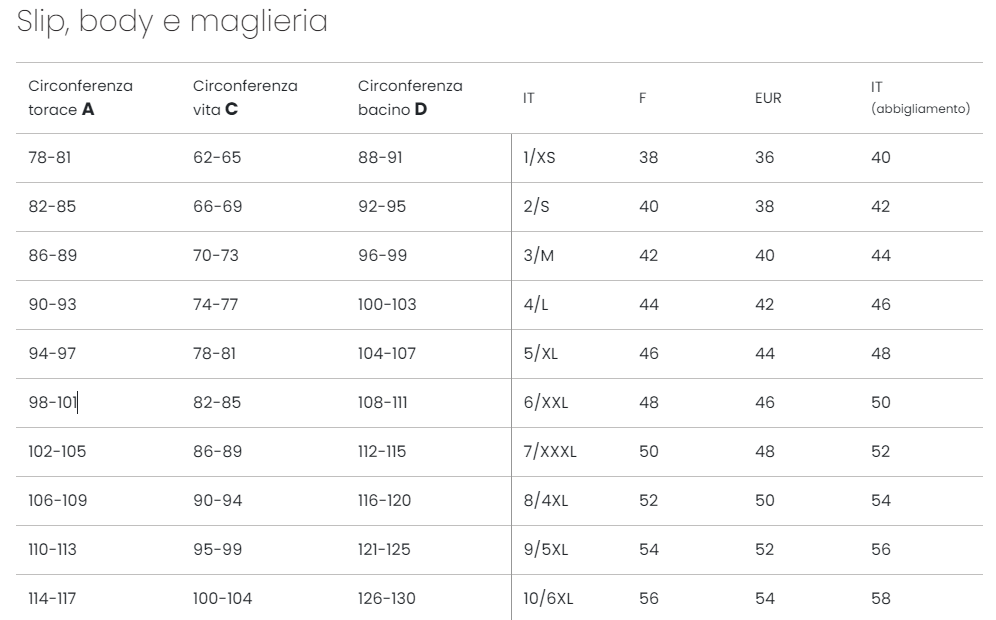Viewport: 996px width, 620px height.
Task: Click the 7/XXXL size cell
Action: click(550, 452)
